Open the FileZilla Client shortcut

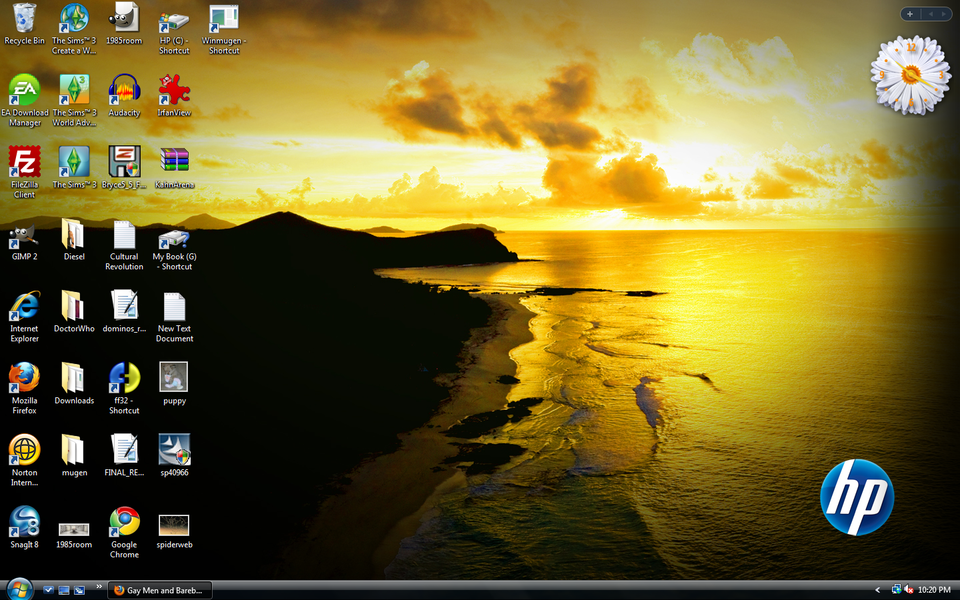(24, 162)
